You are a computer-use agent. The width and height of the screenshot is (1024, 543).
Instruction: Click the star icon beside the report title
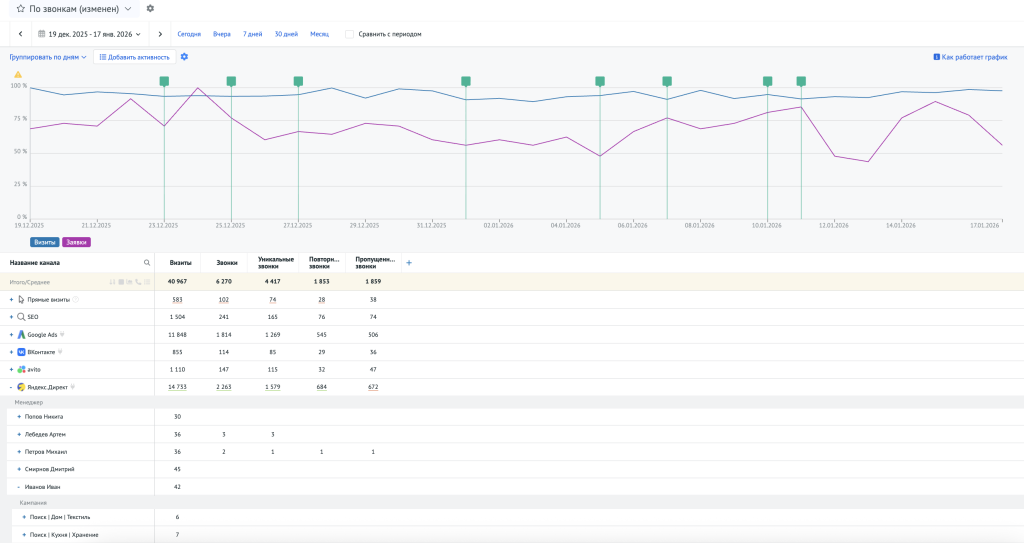point(20,9)
